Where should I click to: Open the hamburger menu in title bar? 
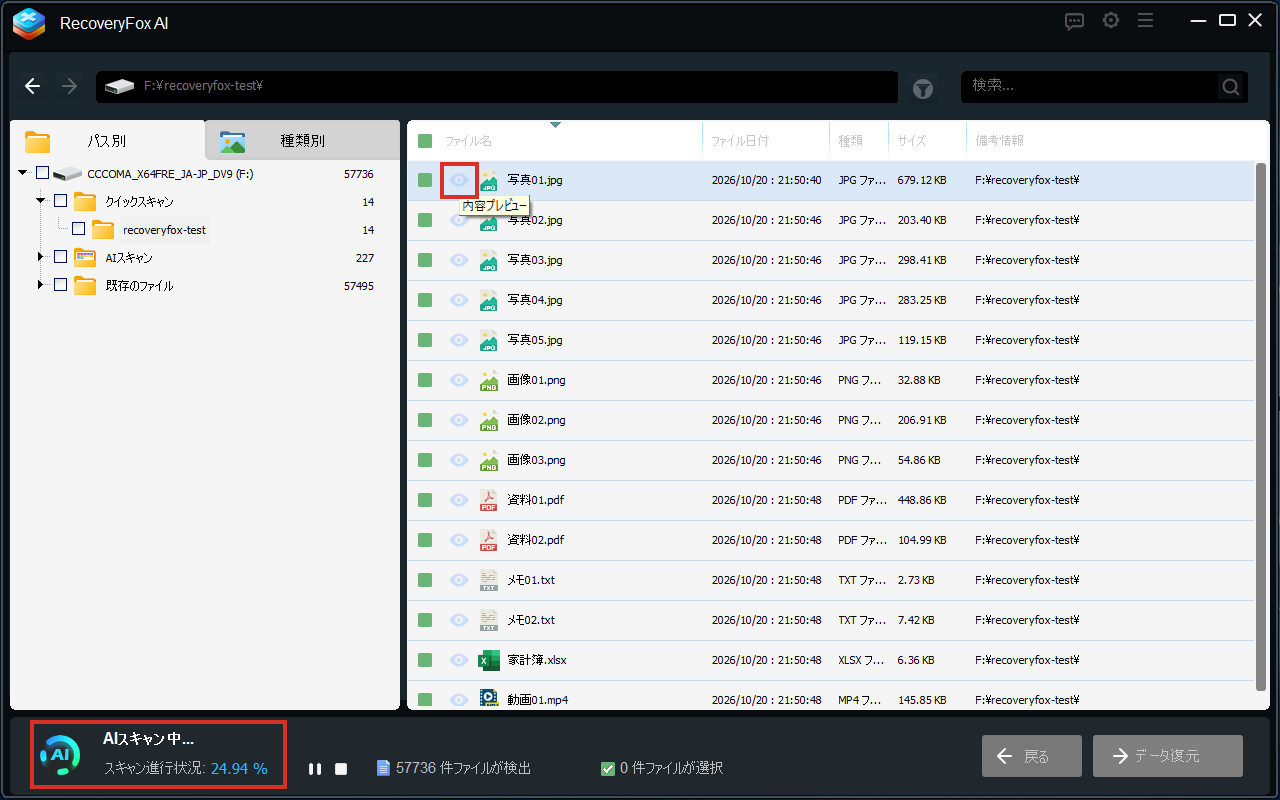click(1146, 21)
